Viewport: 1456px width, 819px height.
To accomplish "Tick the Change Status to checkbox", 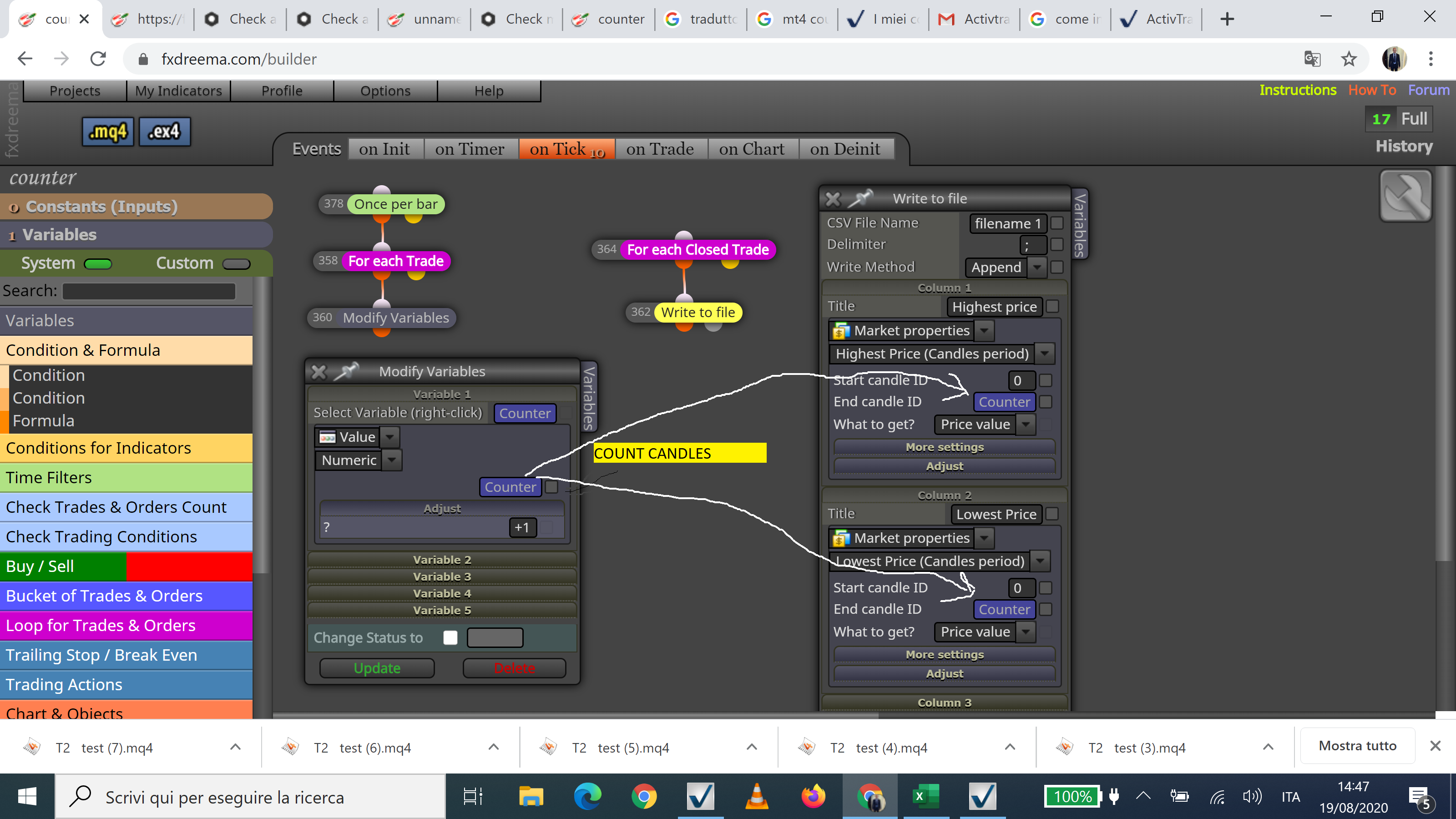I will click(450, 637).
